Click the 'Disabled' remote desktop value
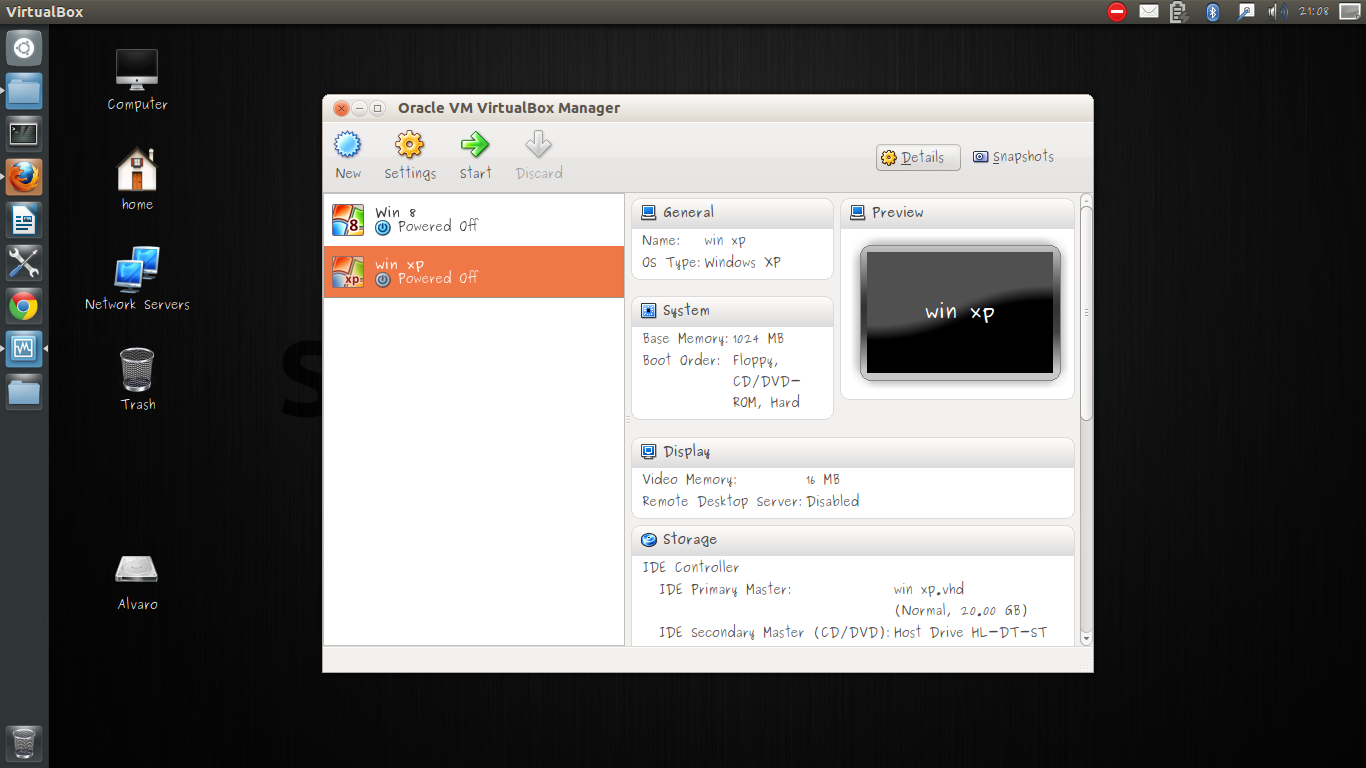This screenshot has height=768, width=1366. 833,502
